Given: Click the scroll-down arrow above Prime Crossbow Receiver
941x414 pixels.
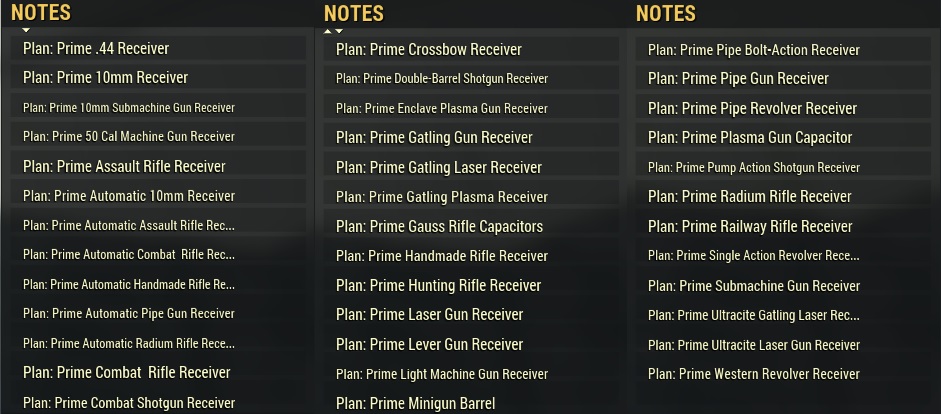Looking at the screenshot, I should click(x=340, y=31).
